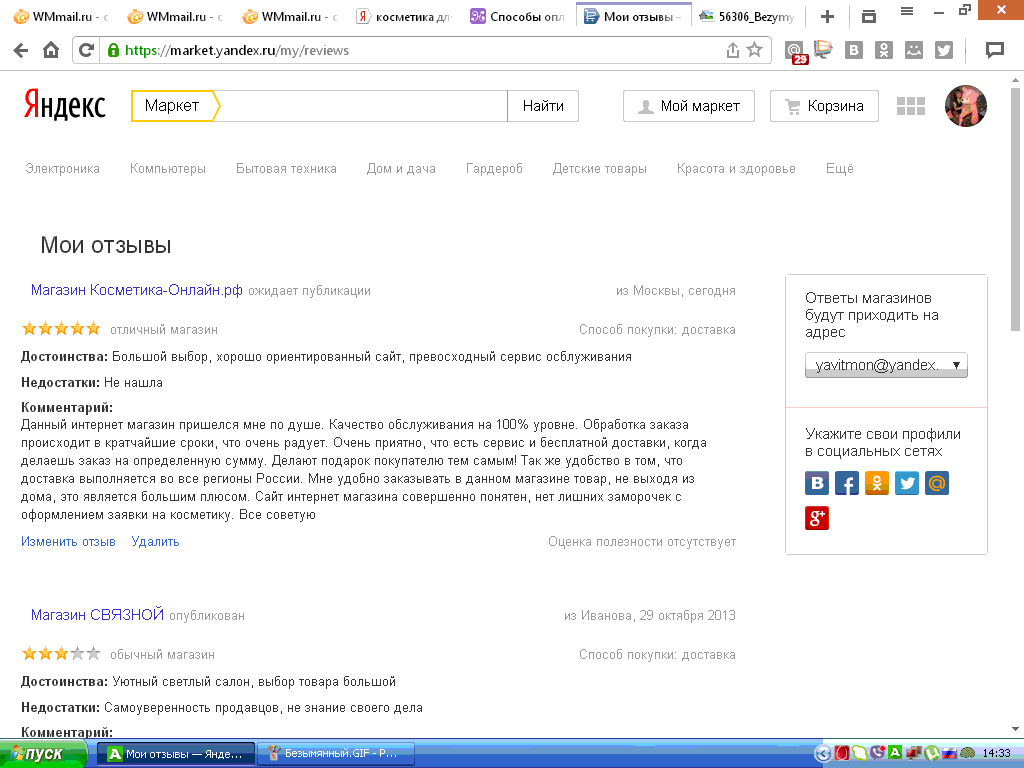1024x768 pixels.
Task: Click the Найти search button
Action: tap(543, 106)
